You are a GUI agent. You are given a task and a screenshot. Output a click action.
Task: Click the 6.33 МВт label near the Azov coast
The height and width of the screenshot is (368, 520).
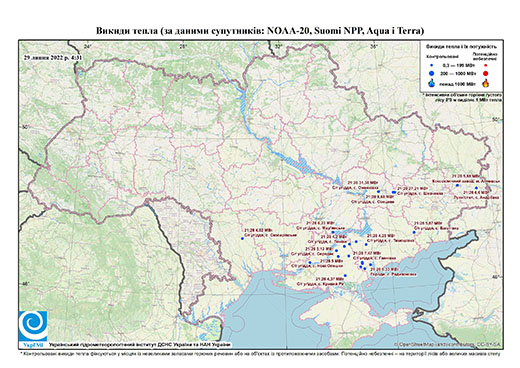click(384, 269)
